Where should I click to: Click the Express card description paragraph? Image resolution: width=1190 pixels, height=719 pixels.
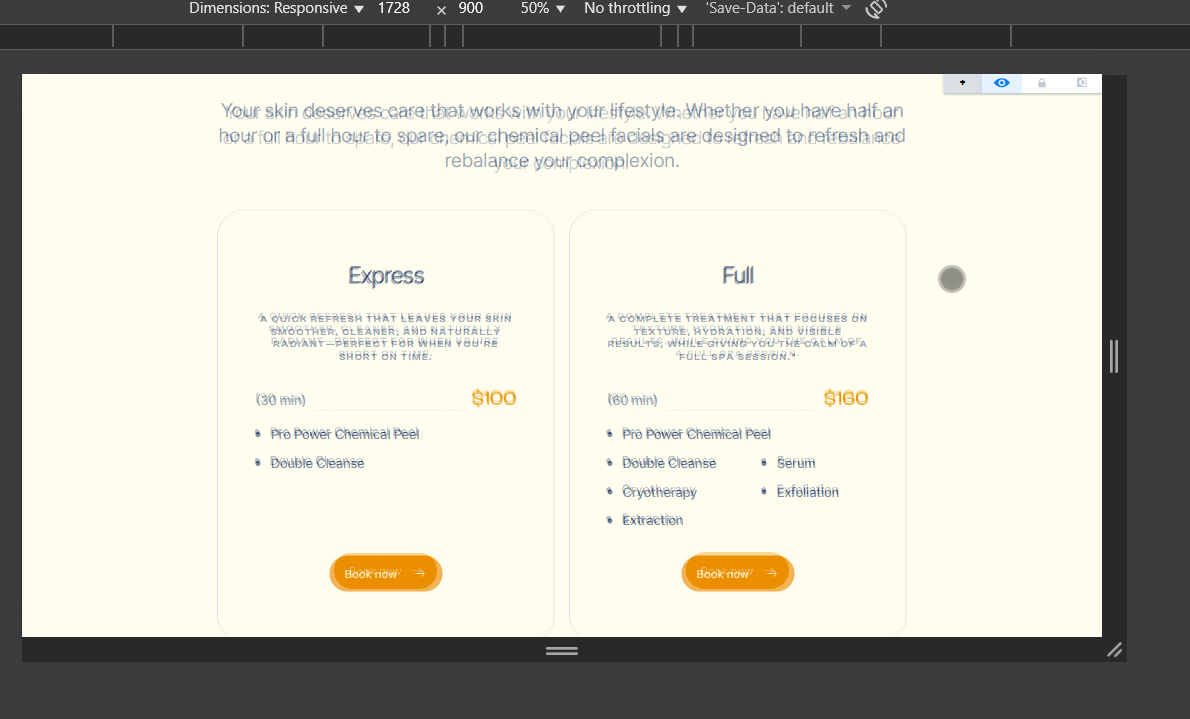(x=386, y=336)
